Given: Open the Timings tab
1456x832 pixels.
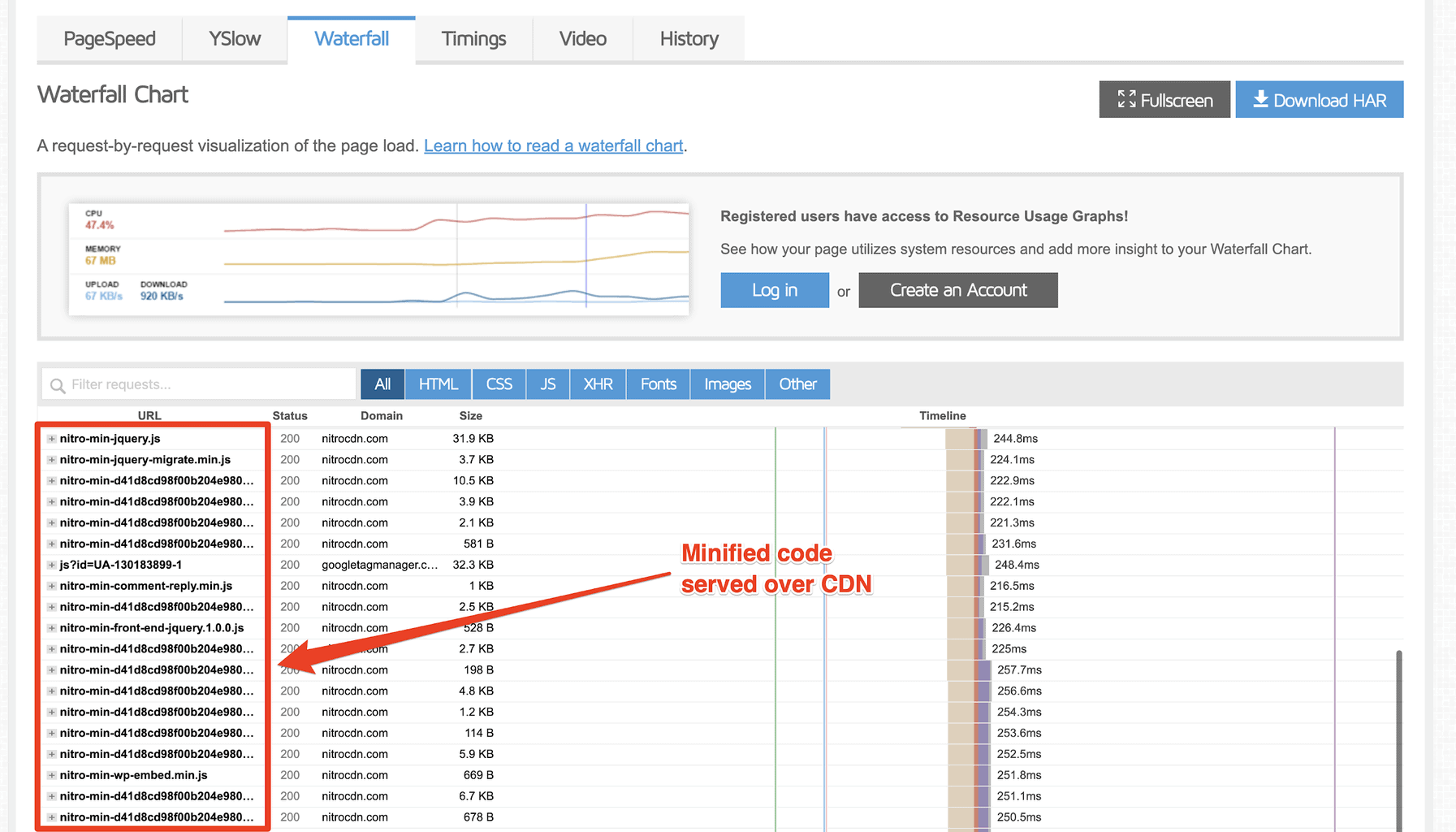Looking at the screenshot, I should point(473,39).
